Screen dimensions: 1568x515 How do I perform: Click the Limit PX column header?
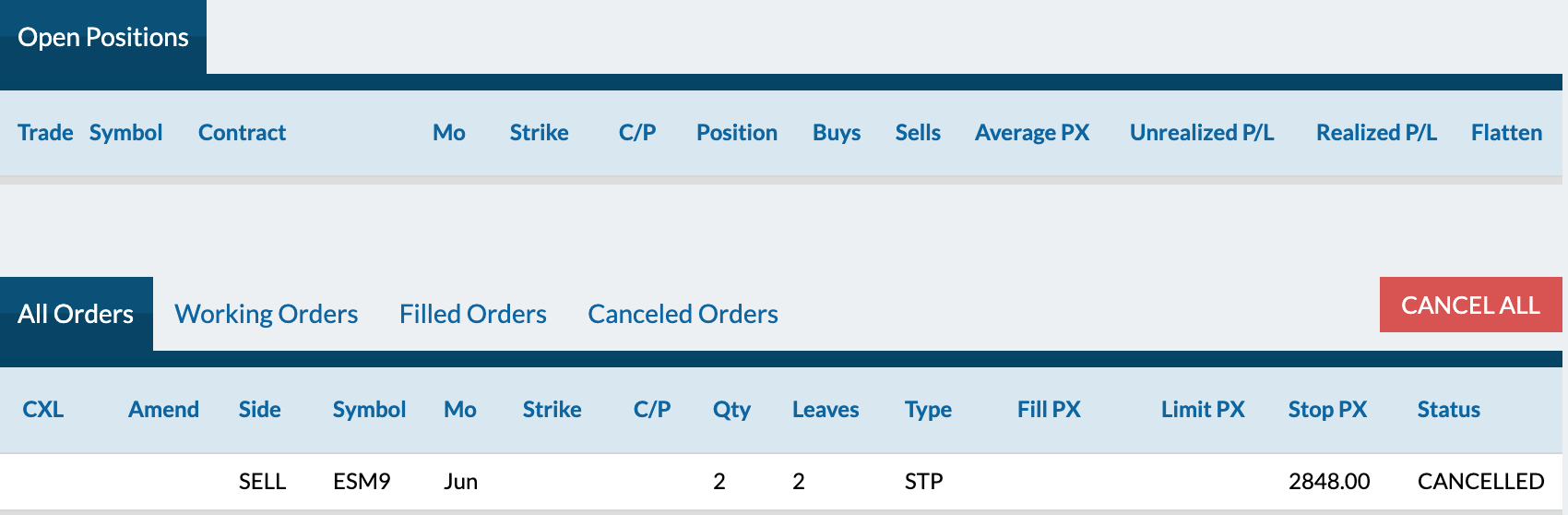1203,410
